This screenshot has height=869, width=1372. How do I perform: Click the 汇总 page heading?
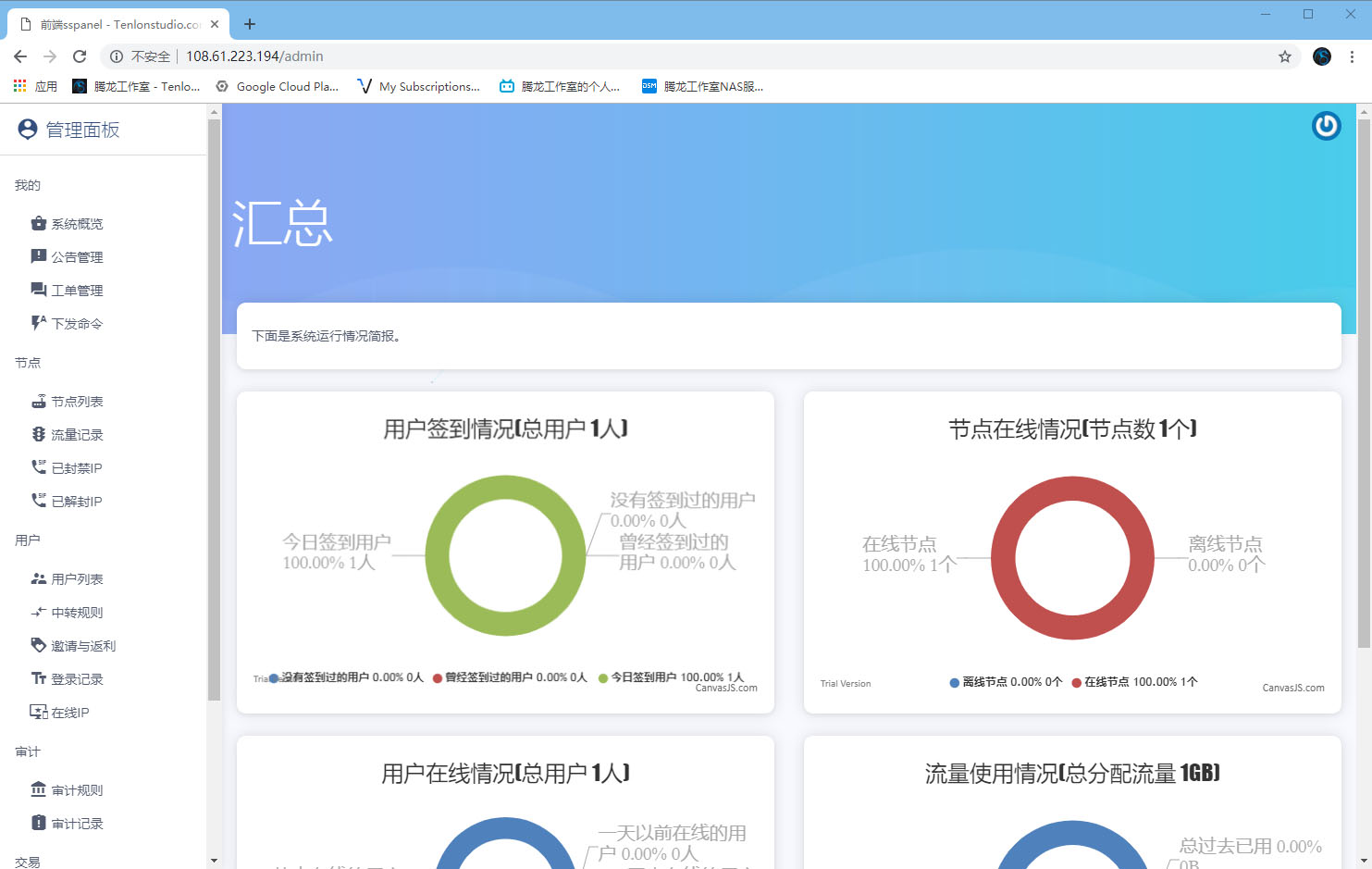click(282, 224)
